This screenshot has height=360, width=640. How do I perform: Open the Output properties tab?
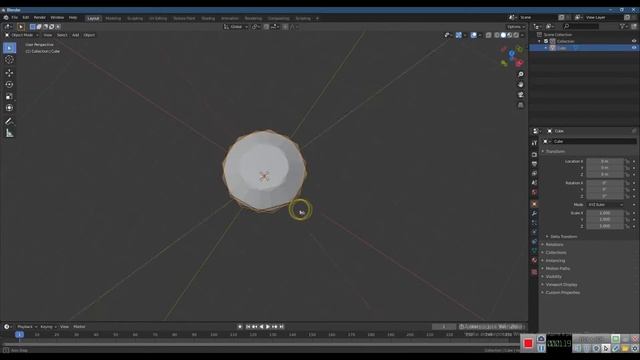click(534, 164)
